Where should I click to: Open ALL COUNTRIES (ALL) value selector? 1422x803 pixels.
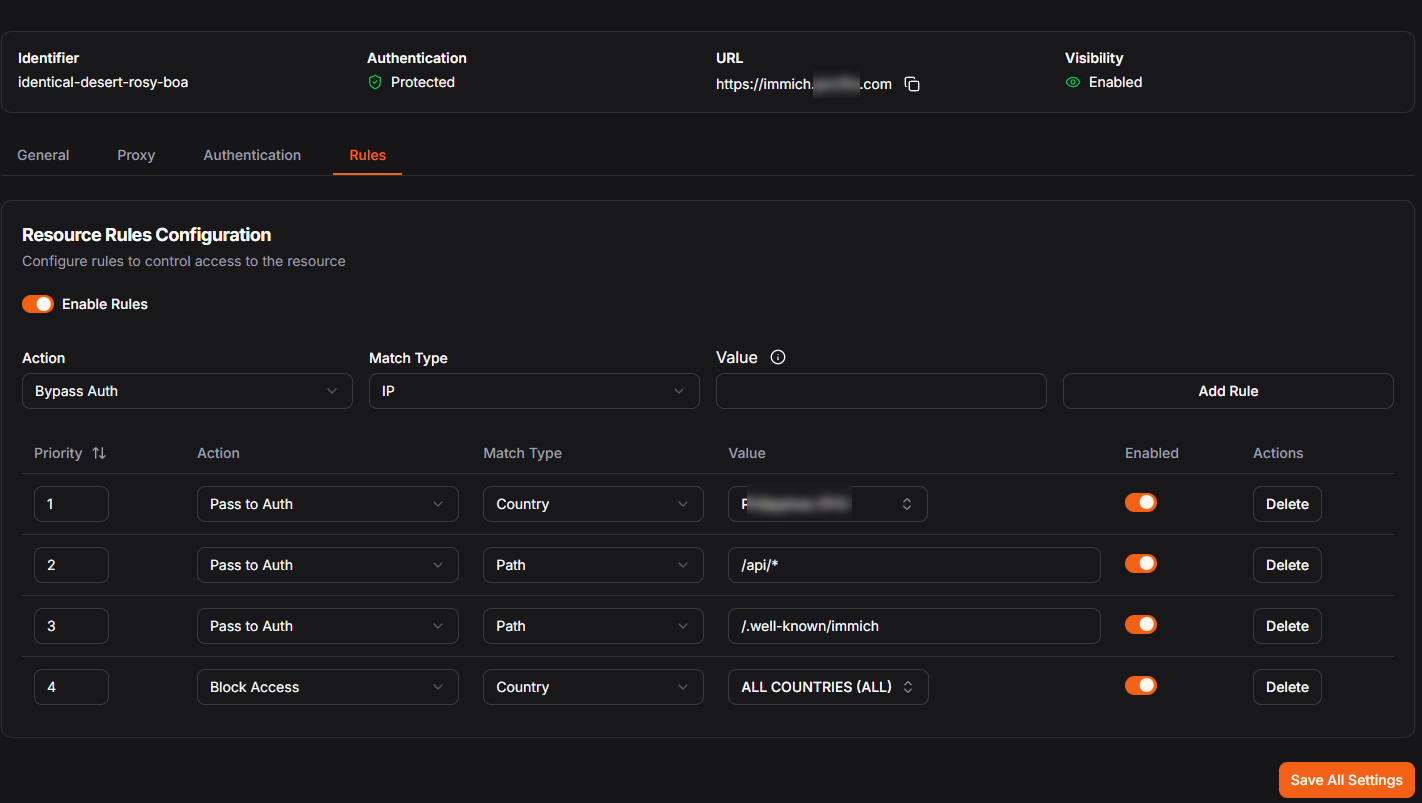point(827,687)
